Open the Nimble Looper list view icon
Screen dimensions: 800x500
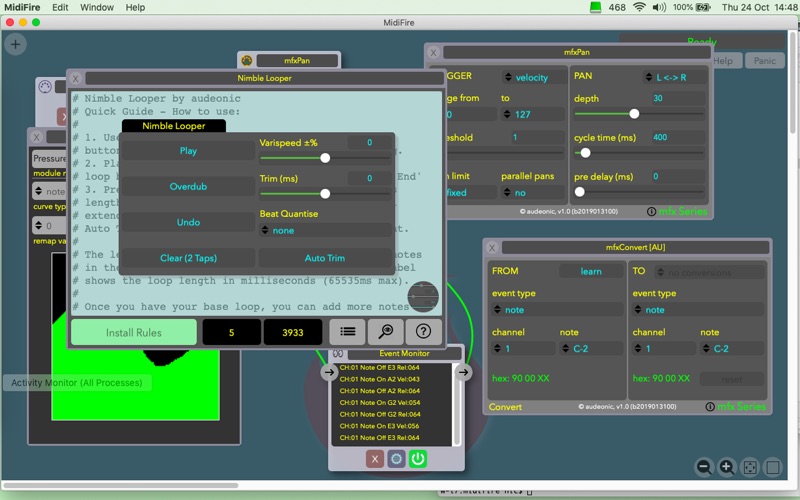347,332
